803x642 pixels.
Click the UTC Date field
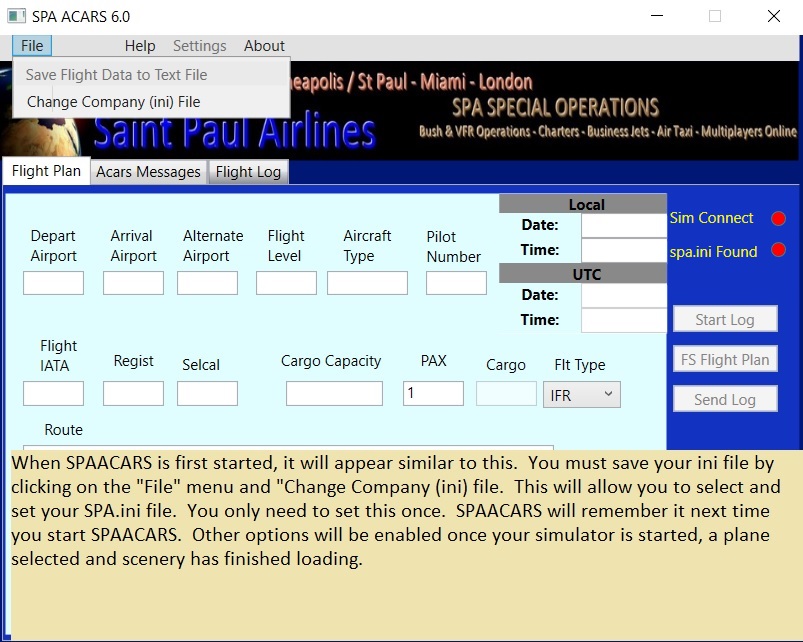coord(624,295)
